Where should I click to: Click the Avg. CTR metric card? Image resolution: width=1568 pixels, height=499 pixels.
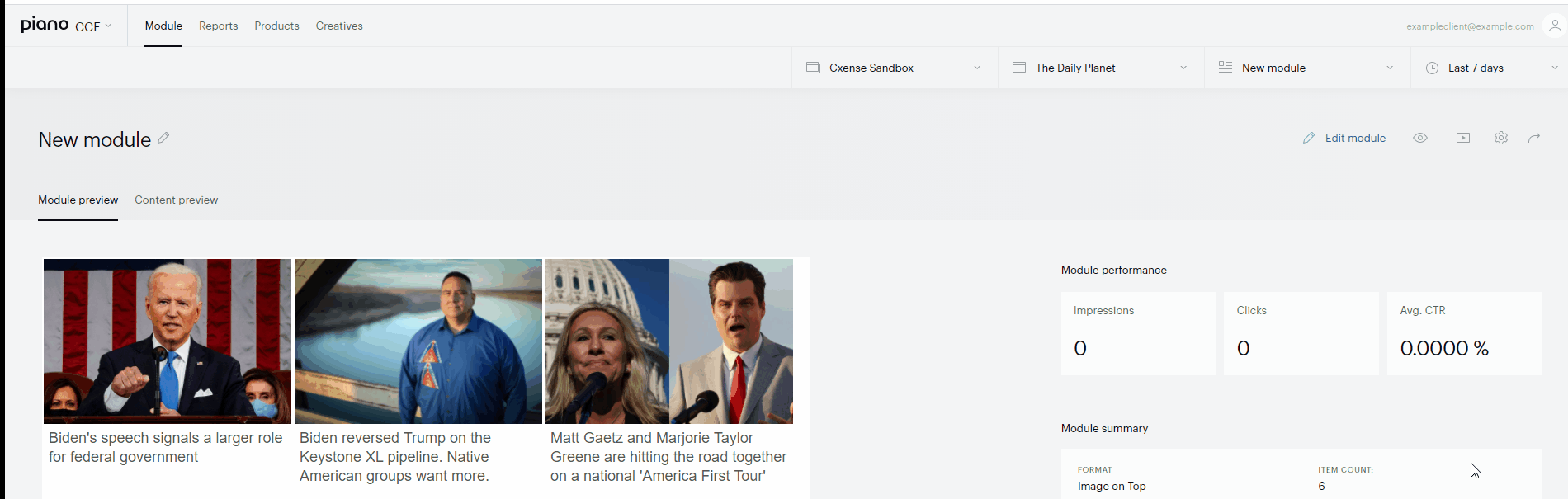[1464, 333]
